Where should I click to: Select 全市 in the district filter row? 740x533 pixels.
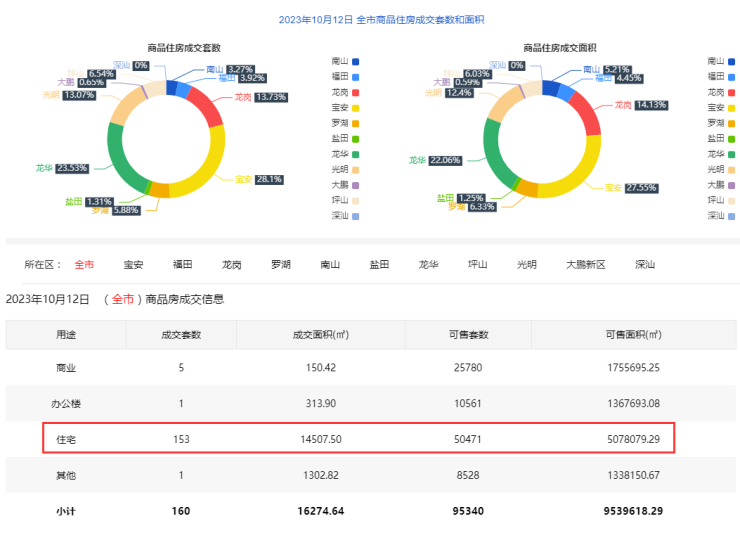(84, 265)
